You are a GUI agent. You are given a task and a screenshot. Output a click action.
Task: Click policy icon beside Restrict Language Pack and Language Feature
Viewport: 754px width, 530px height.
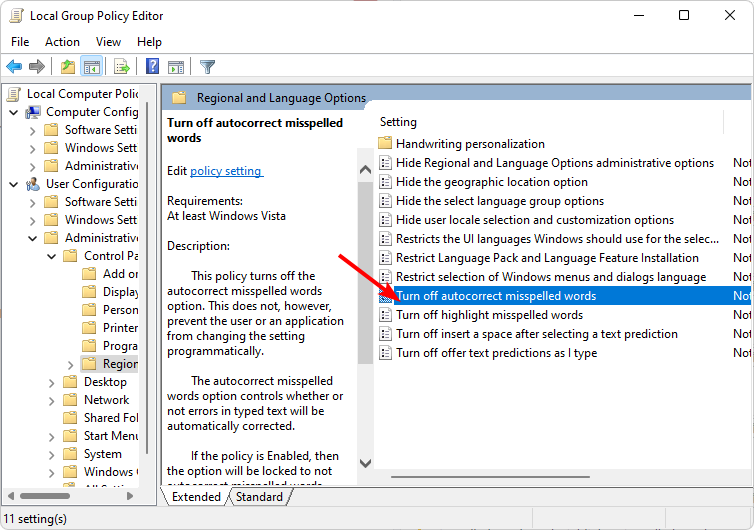click(385, 258)
